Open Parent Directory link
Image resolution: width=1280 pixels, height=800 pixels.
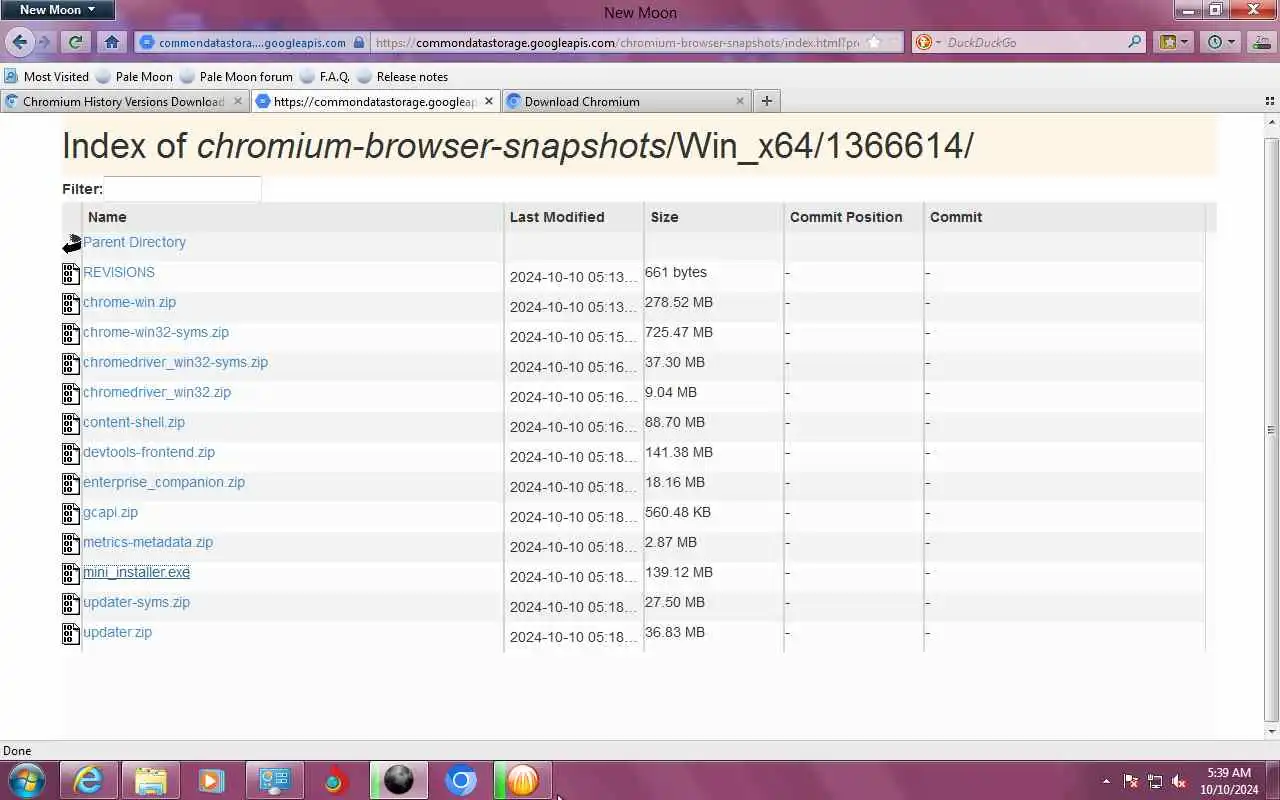(x=134, y=242)
